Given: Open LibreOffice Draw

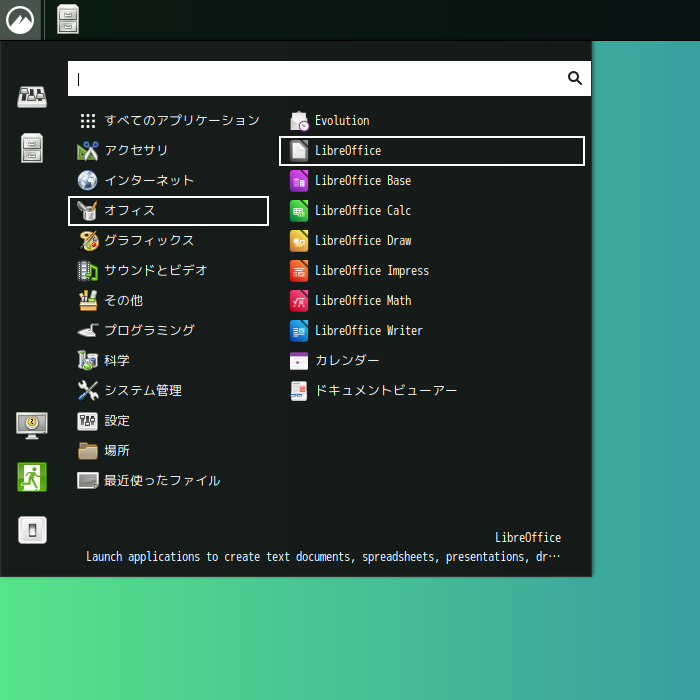Looking at the screenshot, I should pyautogui.click(x=362, y=241).
